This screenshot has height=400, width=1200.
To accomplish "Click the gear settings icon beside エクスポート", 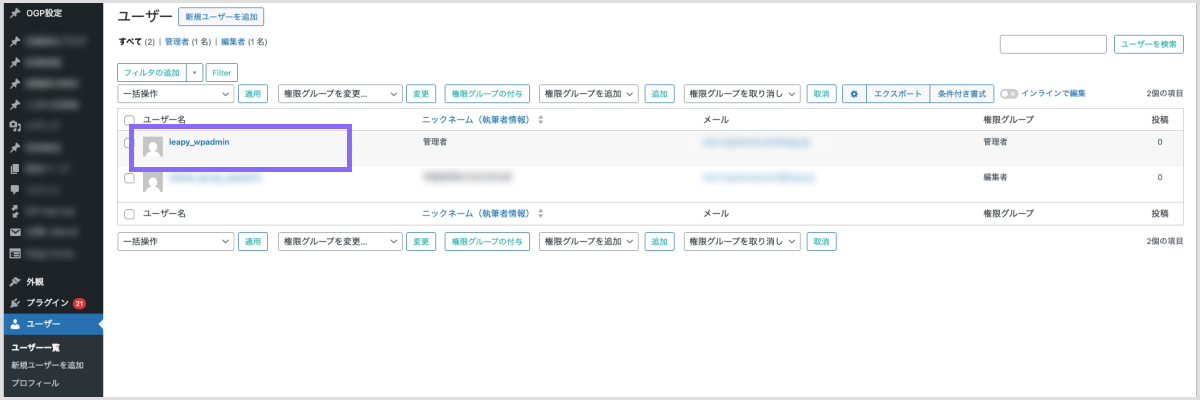I will tap(854, 93).
